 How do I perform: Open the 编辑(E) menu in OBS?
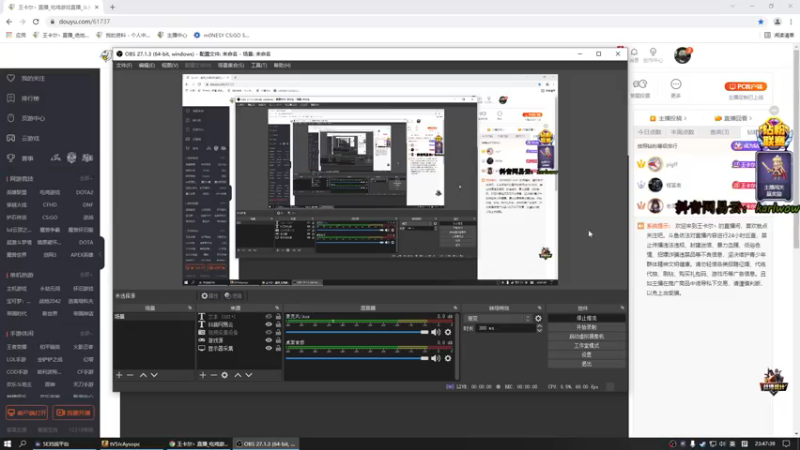(x=147, y=65)
